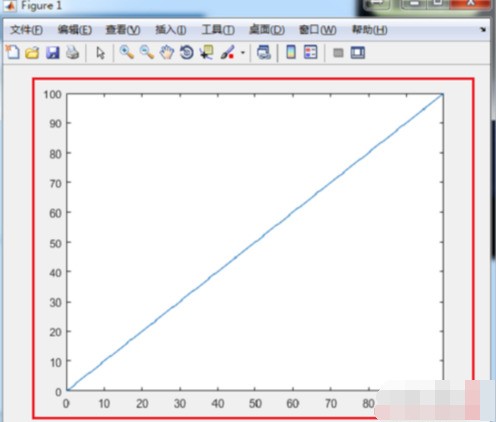Click the dock arrow at menu bar end
The height and width of the screenshot is (422, 496).
point(483,30)
